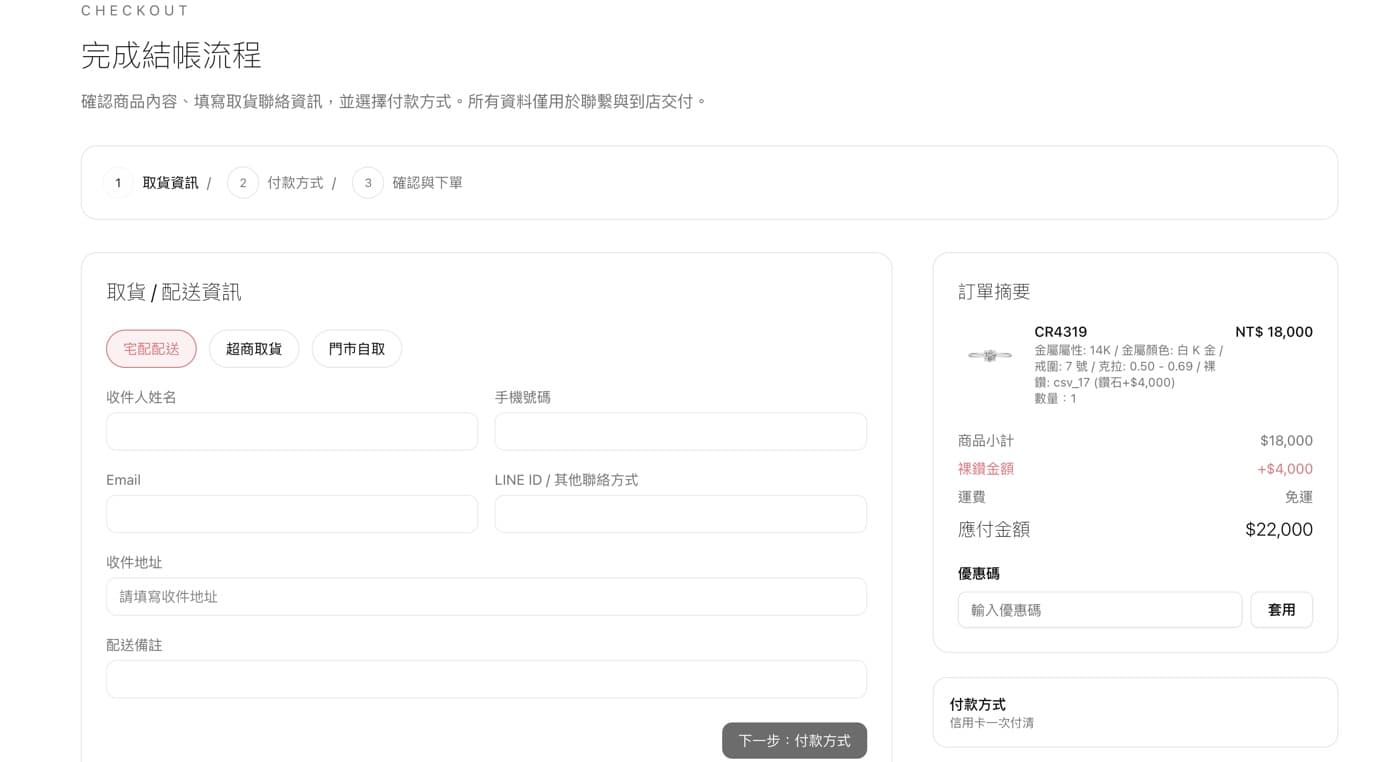Screen dimensions: 1400x762
Task: Click the 應付金額 label
Action: pyautogui.click(x=994, y=530)
